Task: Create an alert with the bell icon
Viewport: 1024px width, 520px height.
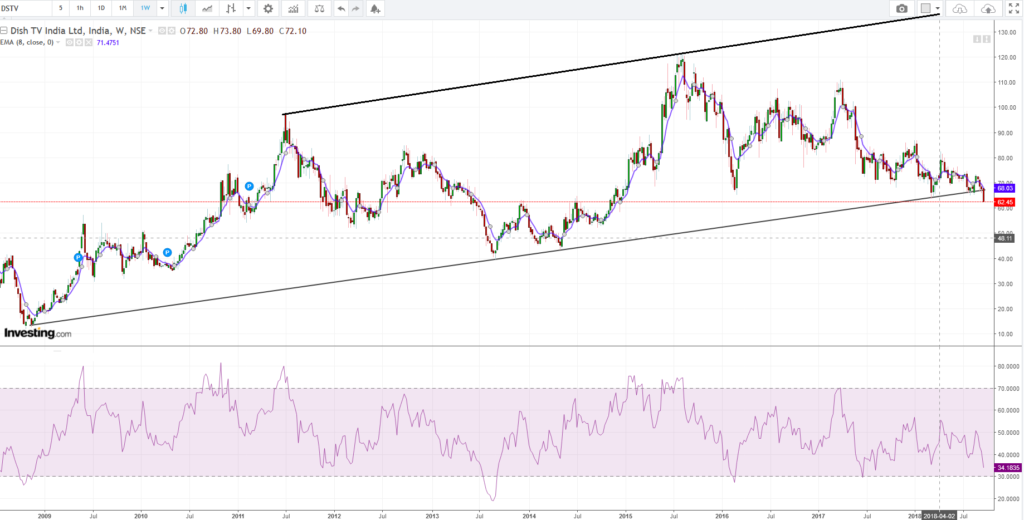Action: point(375,8)
